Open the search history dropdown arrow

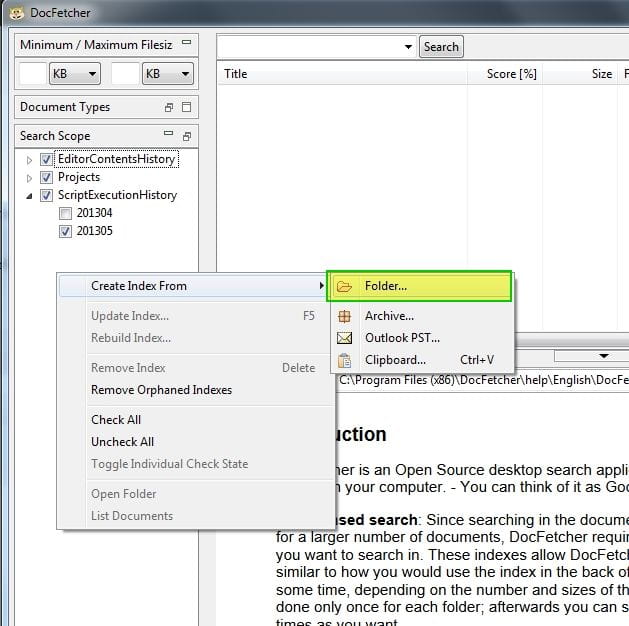408,47
